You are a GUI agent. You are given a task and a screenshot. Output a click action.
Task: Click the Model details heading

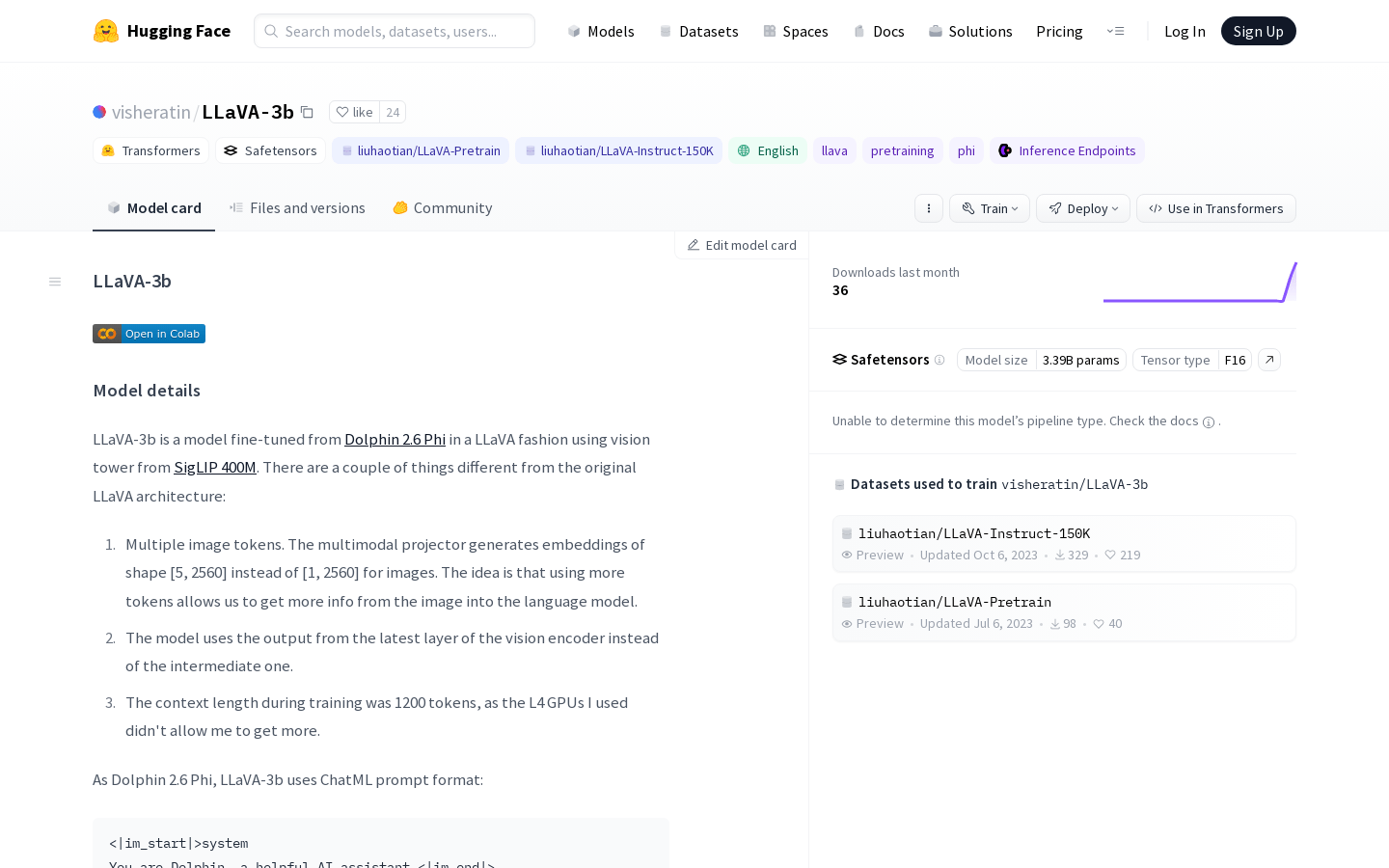tap(147, 391)
